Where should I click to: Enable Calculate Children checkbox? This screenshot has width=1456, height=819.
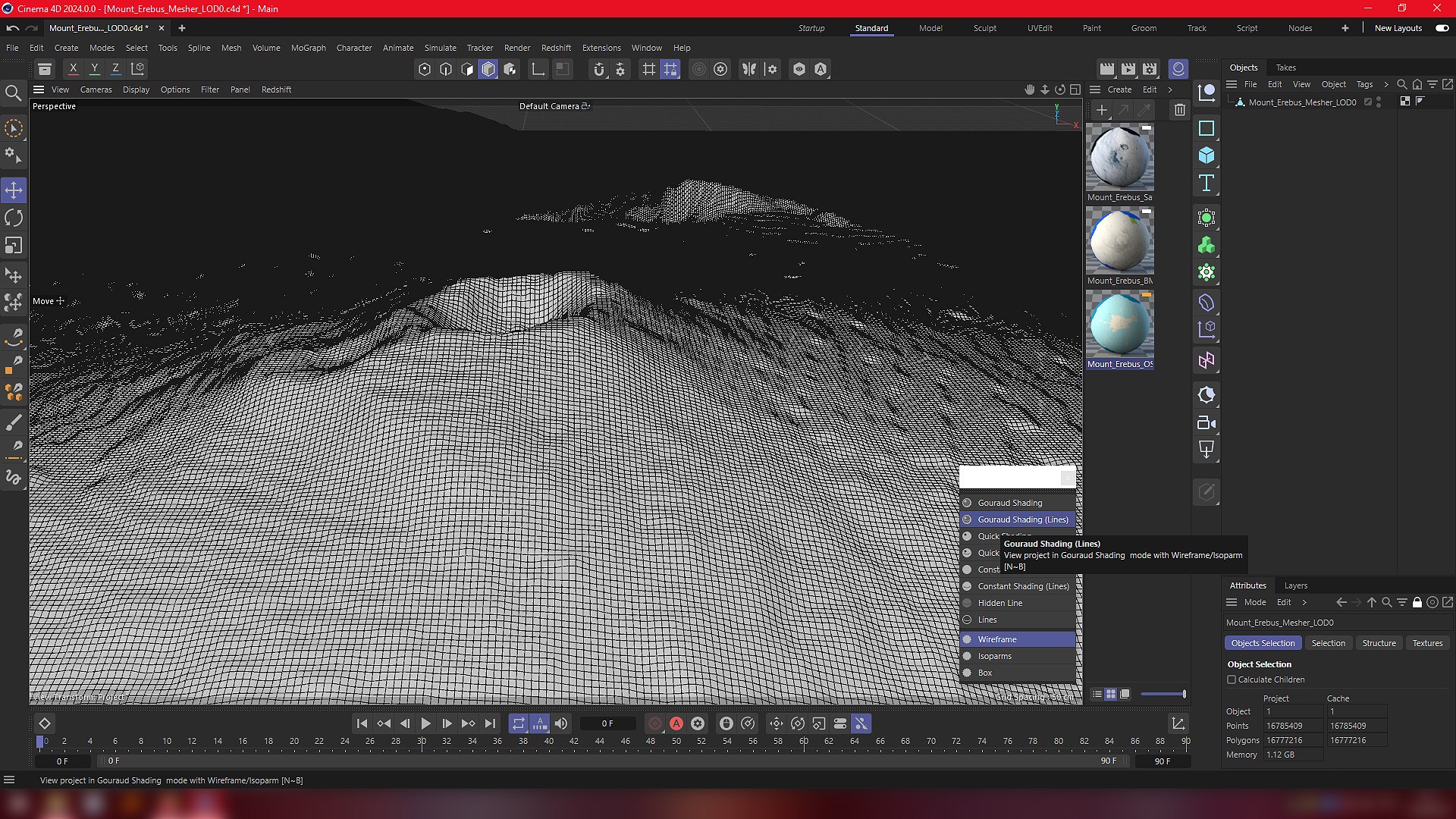[1232, 679]
